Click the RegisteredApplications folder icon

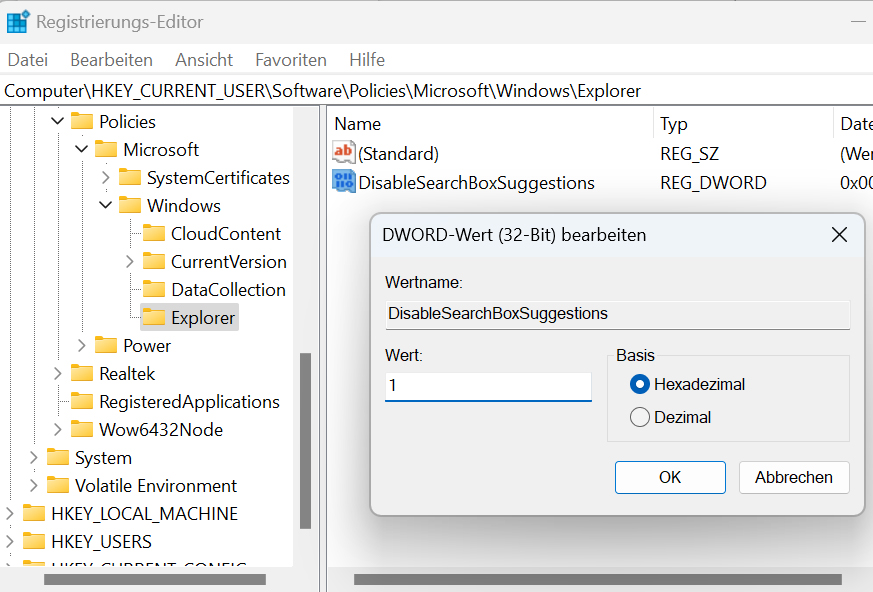[82, 402]
